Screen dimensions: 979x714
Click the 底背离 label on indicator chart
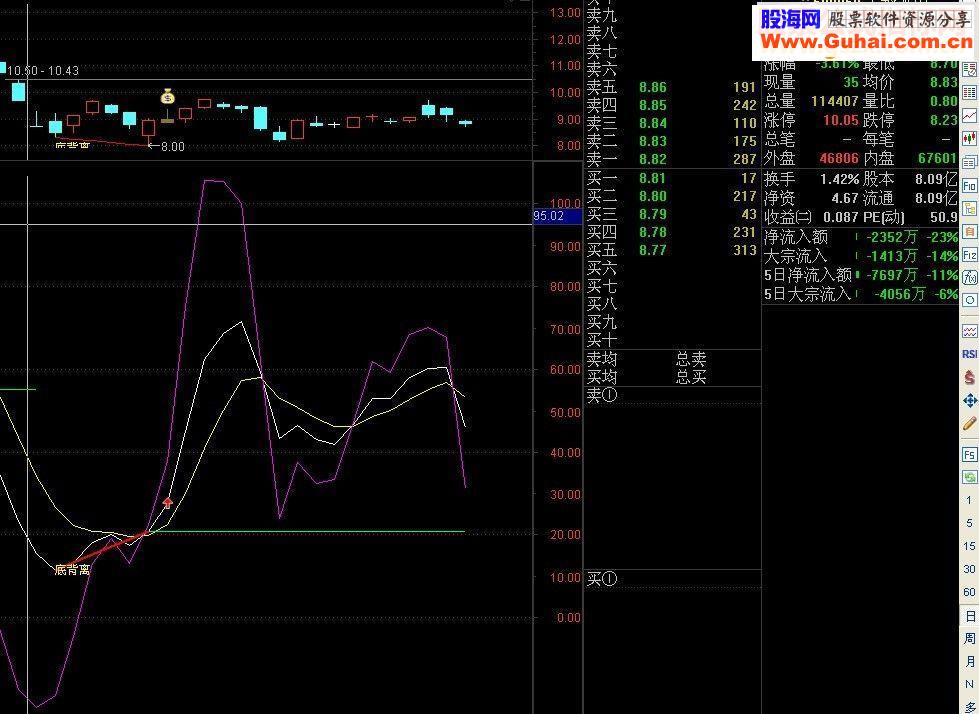coord(72,570)
